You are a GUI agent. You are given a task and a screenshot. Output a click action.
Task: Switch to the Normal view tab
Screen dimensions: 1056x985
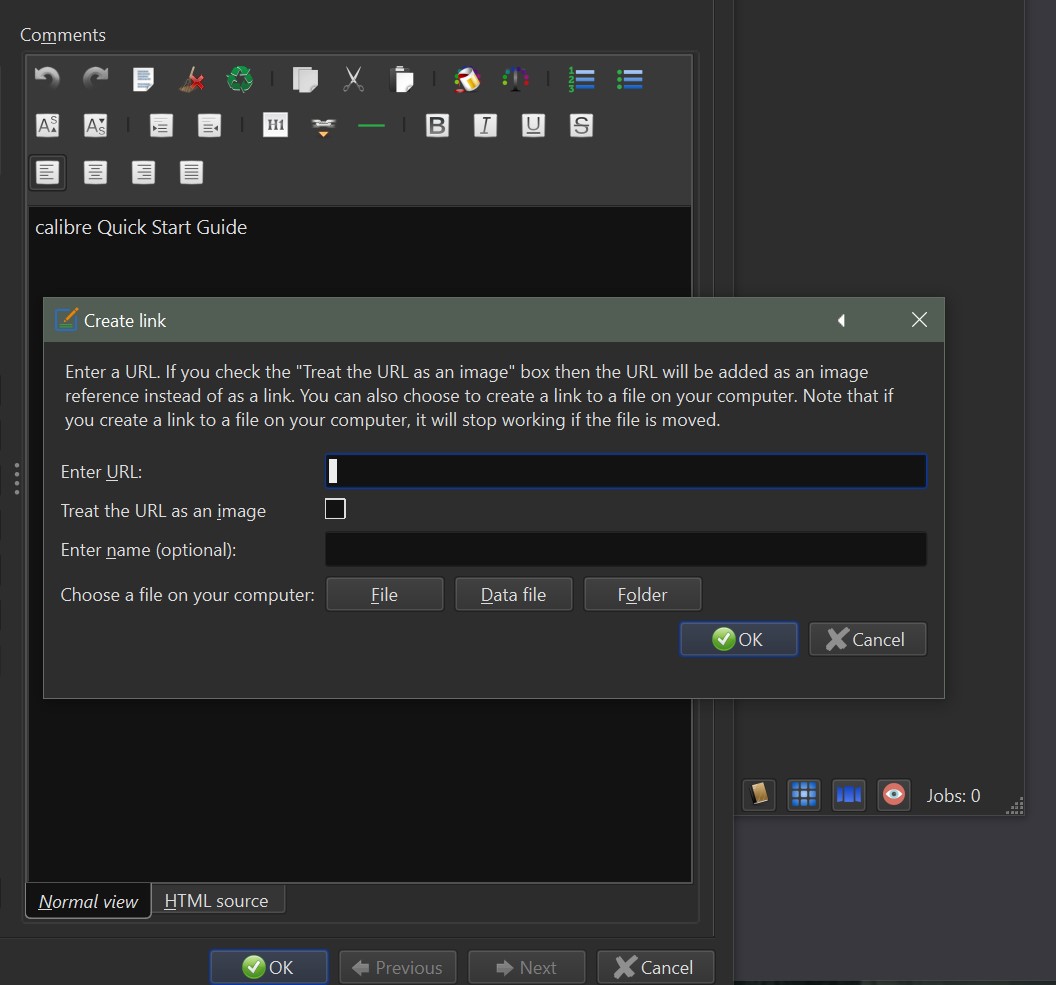[x=88, y=901]
